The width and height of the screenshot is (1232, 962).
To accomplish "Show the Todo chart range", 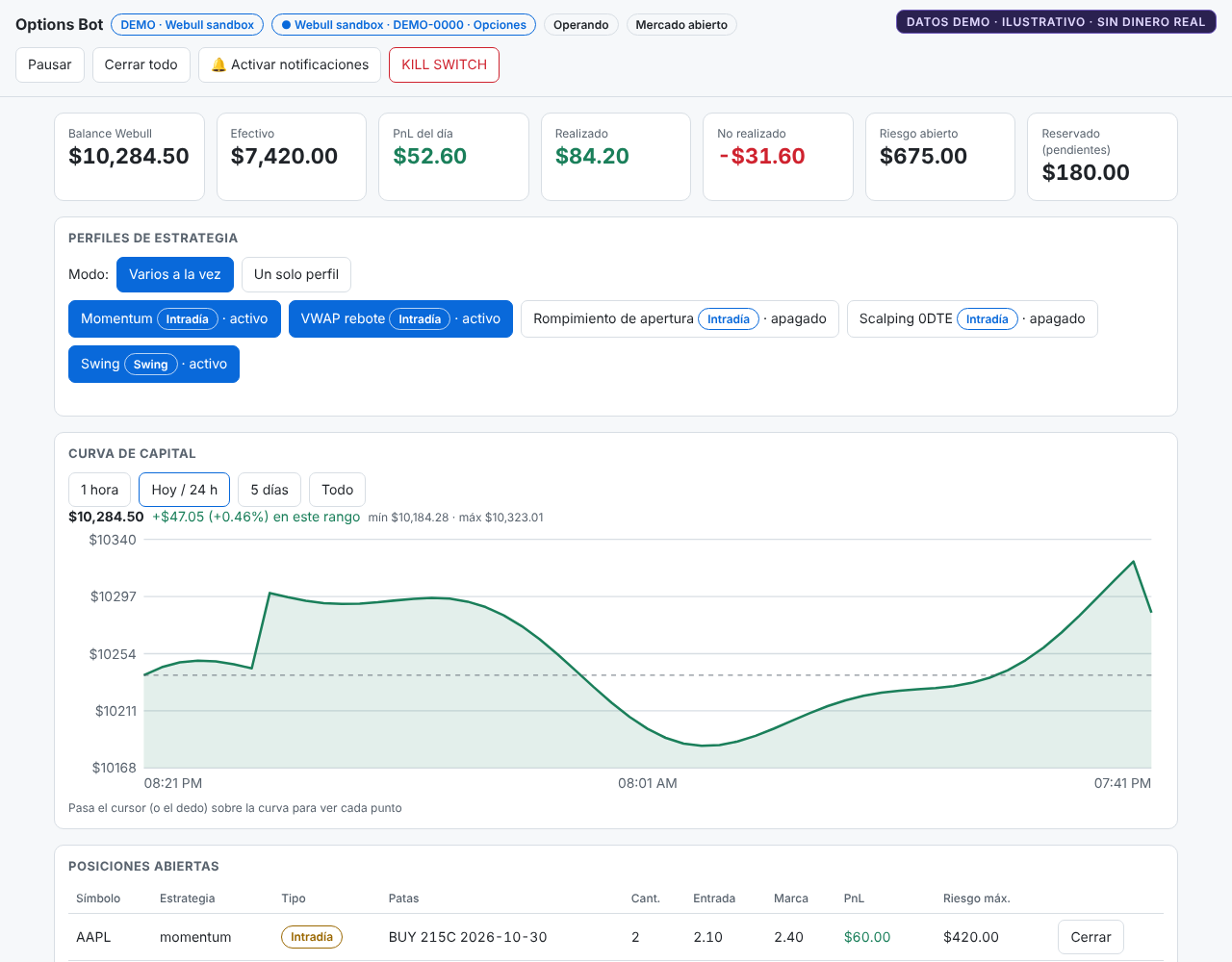I will click(x=337, y=490).
